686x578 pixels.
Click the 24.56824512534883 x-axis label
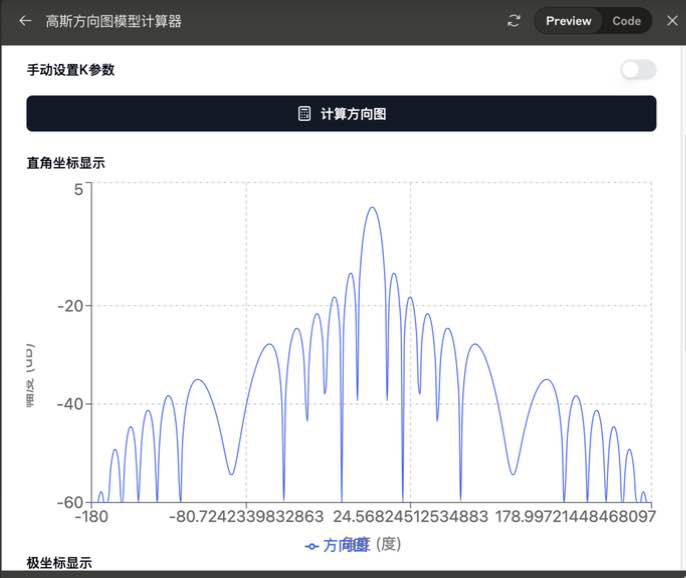click(x=411, y=517)
